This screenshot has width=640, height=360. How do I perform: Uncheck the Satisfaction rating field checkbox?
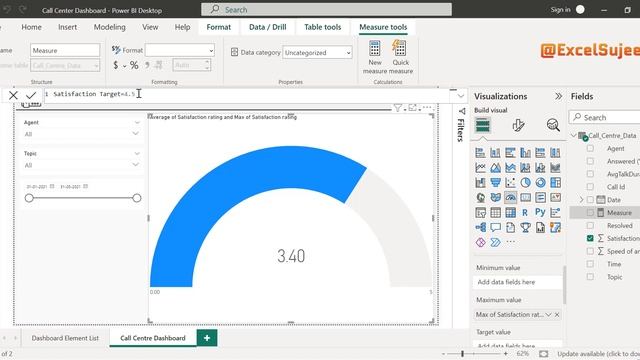(x=590, y=238)
